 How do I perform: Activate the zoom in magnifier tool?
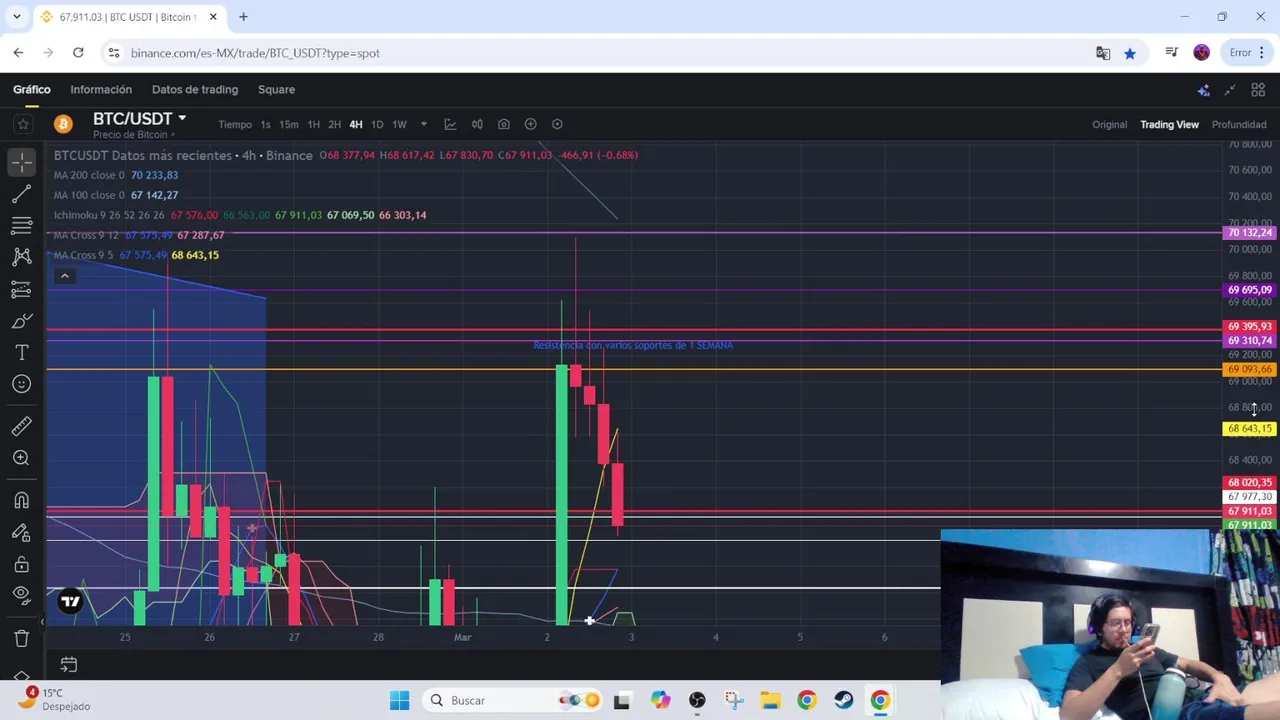coord(21,458)
